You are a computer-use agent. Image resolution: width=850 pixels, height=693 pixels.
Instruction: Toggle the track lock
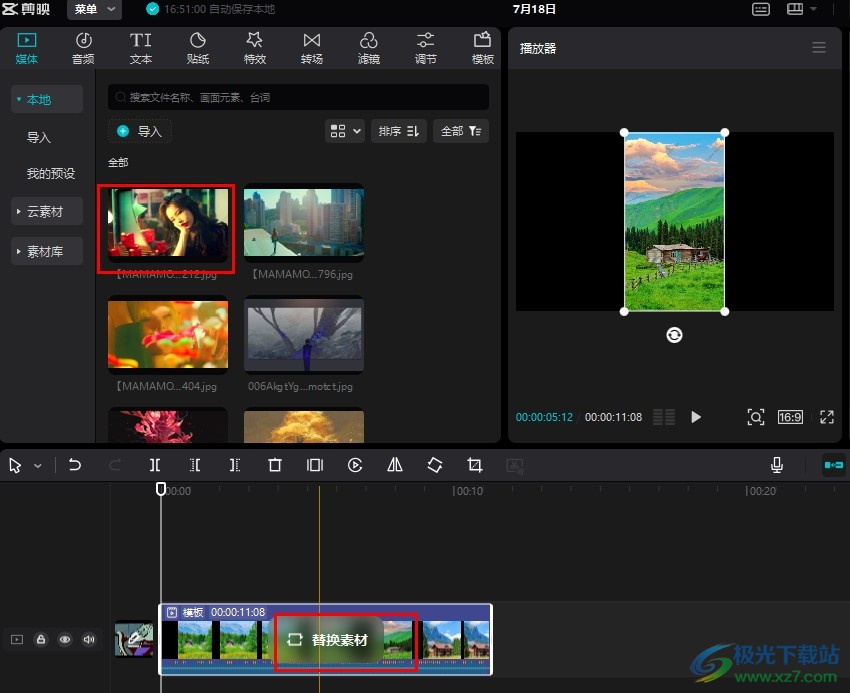point(41,639)
